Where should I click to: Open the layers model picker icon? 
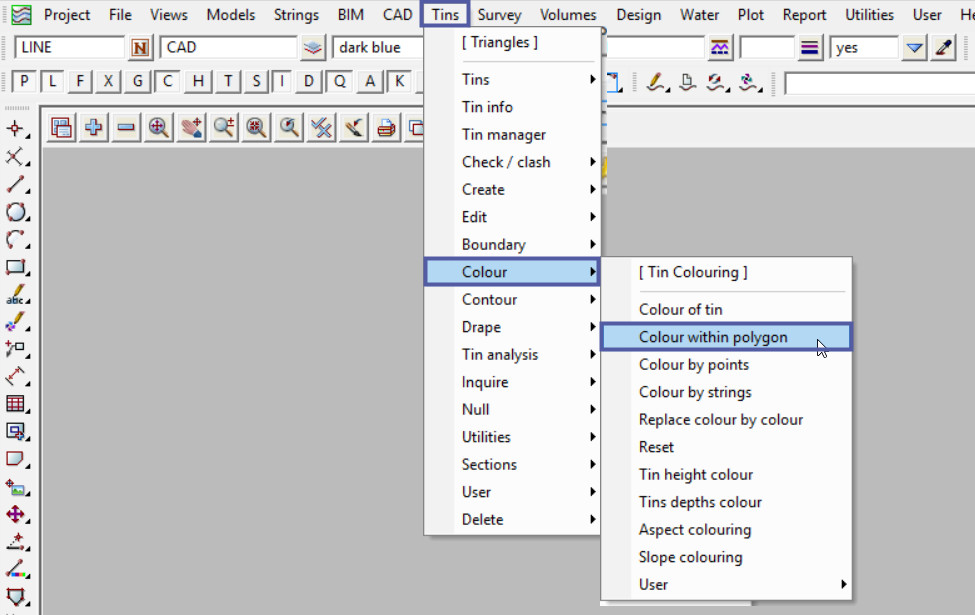pos(314,48)
